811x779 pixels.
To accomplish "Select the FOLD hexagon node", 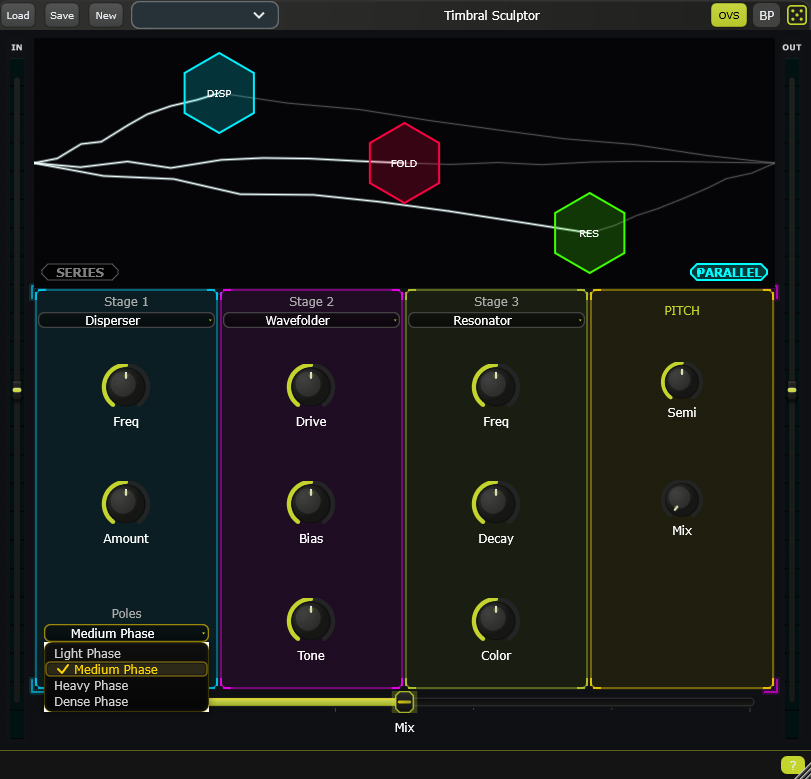I will click(404, 162).
